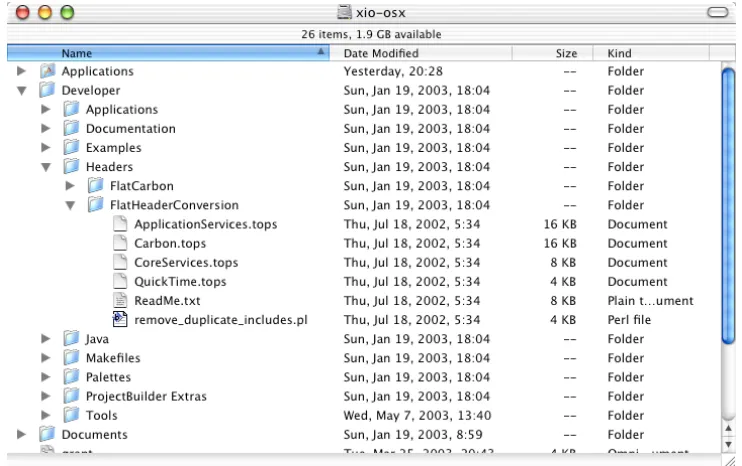
Task: Click the toolbar toggle pill button
Action: tap(717, 12)
